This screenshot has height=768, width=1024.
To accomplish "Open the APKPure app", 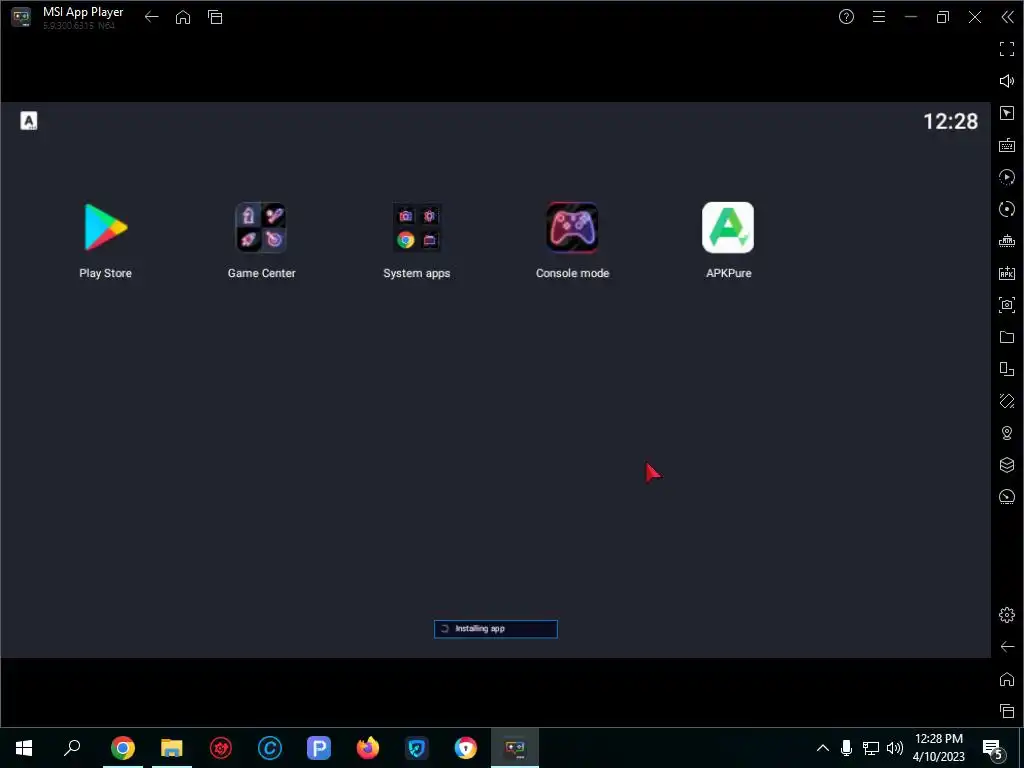I will [728, 227].
